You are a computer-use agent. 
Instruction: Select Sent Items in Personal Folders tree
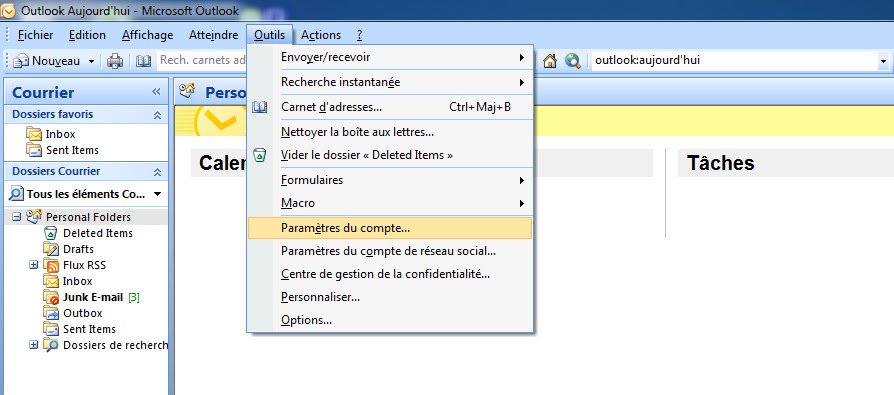pyautogui.click(x=90, y=329)
